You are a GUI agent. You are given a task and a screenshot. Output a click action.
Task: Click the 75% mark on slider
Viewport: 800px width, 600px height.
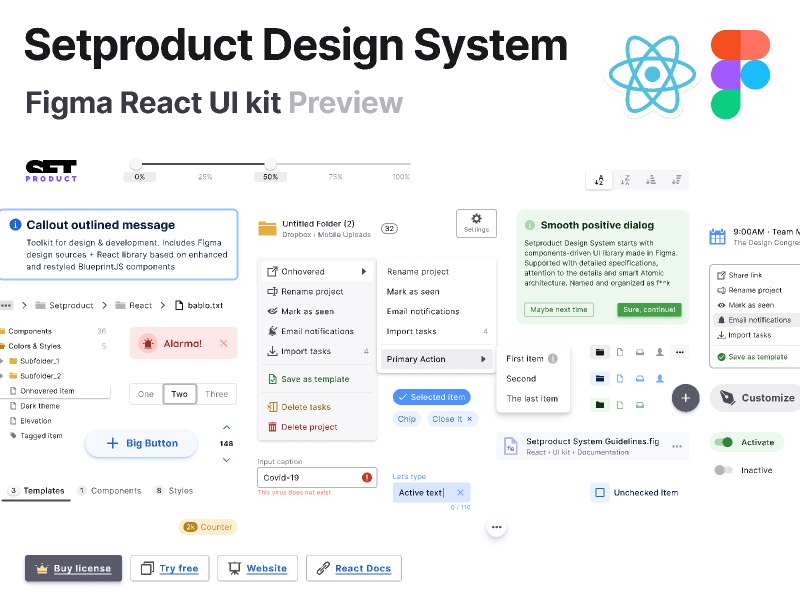[335, 177]
